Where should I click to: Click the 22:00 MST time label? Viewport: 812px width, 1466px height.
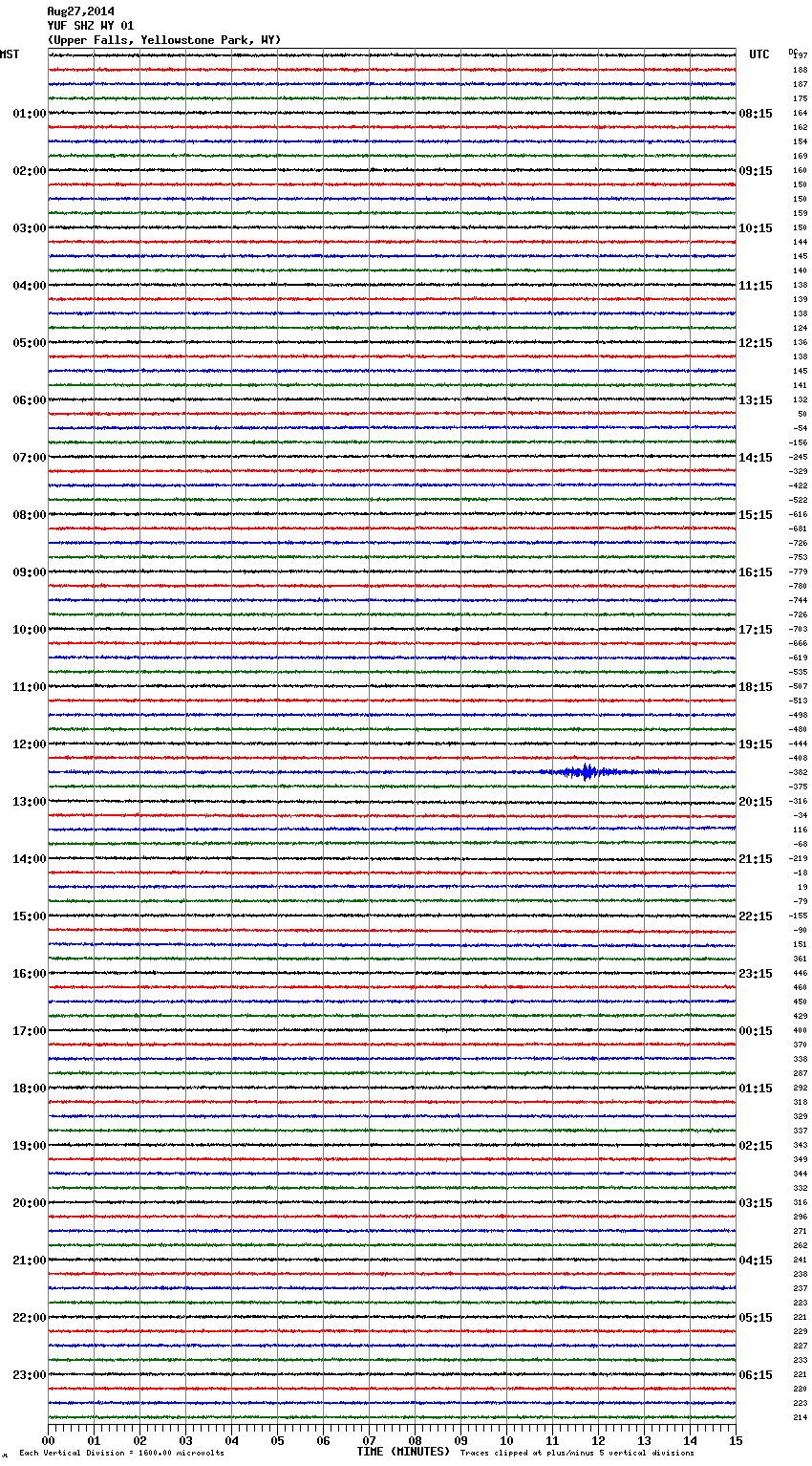(x=30, y=1318)
